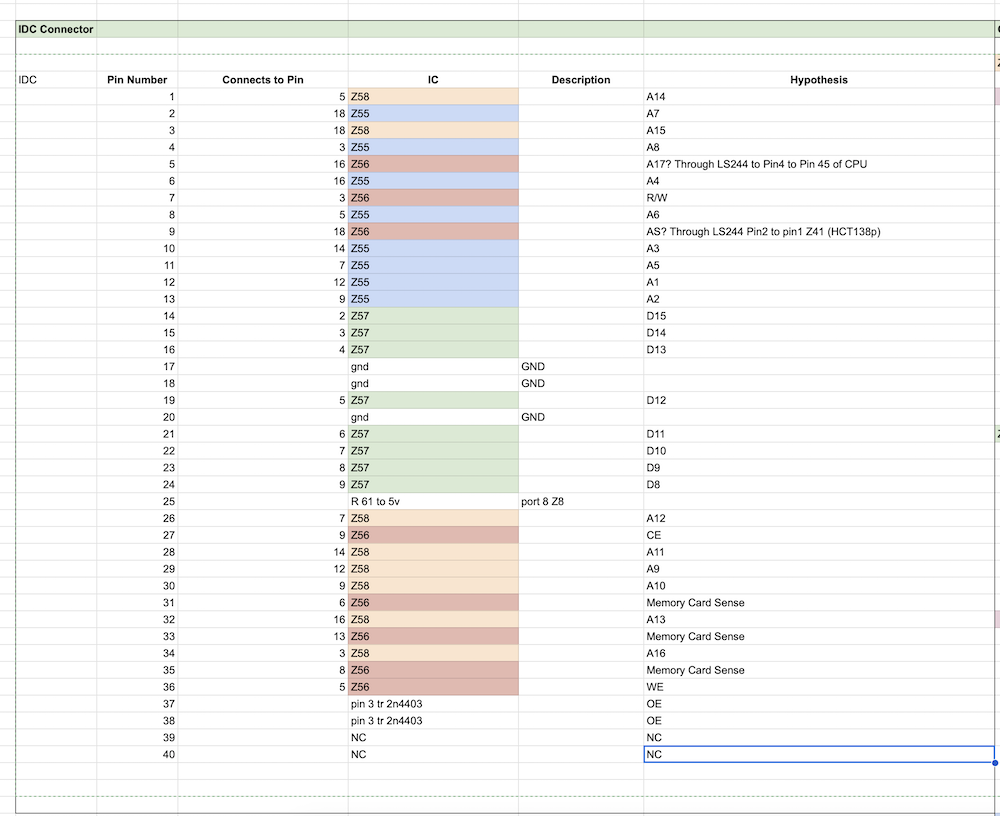Screen dimensions: 1000x816
Task: Click Connects to Pin value for pin 9
Action: tap(263, 232)
